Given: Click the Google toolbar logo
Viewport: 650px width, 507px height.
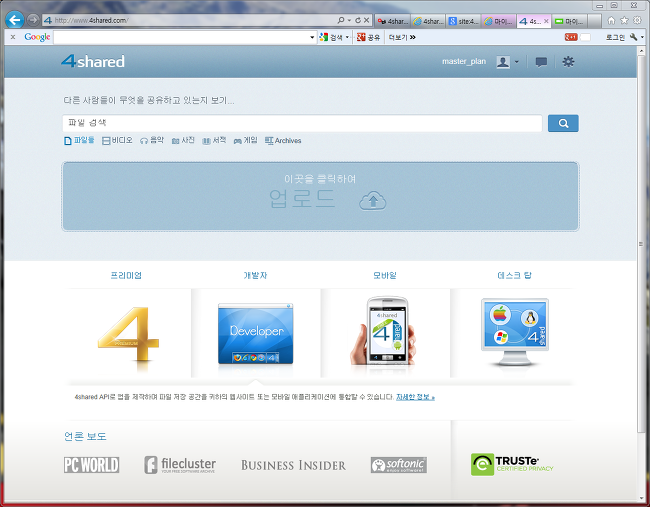Looking at the screenshot, I should click(37, 37).
